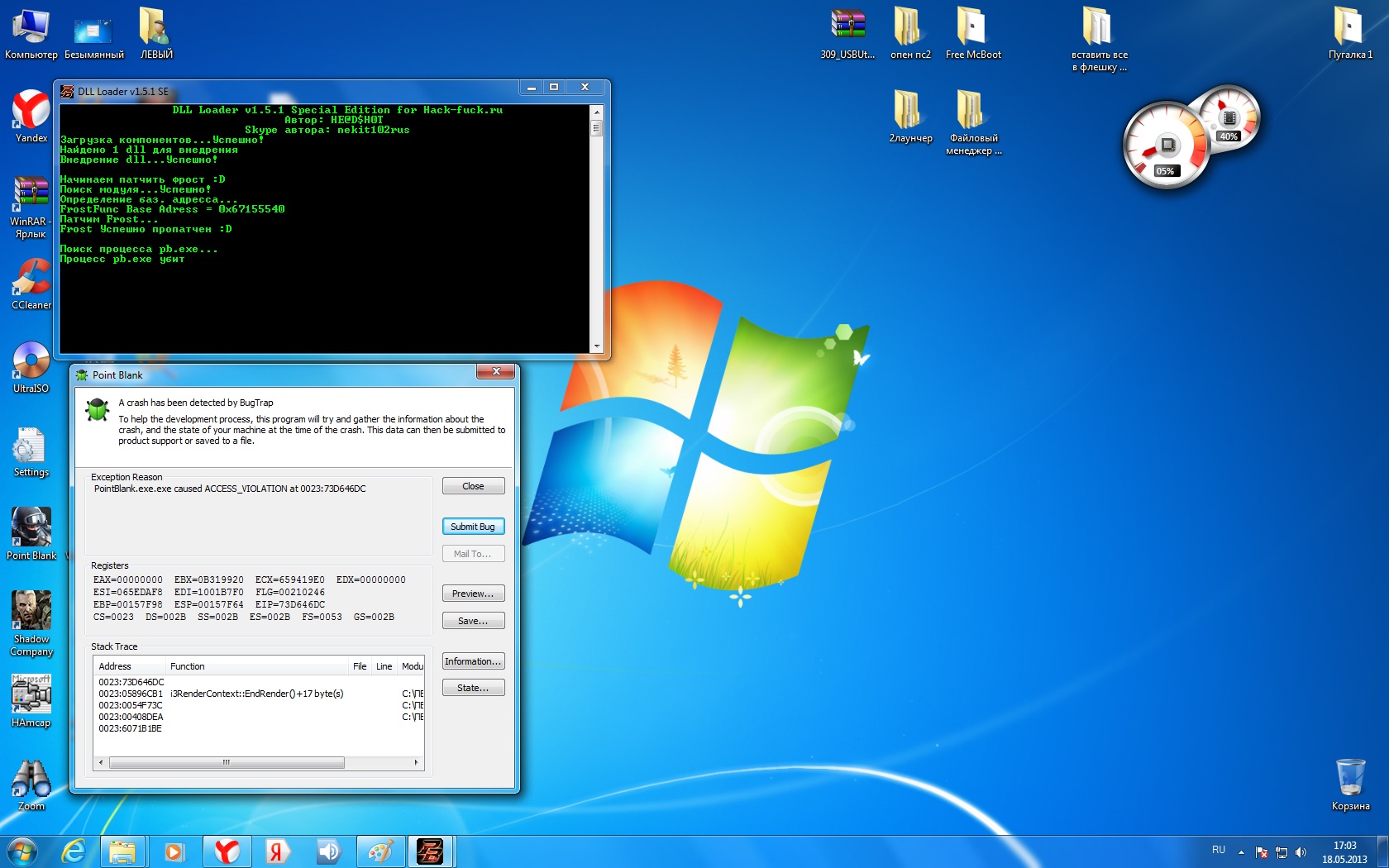Click the Function column header in Stack Trace

point(257,666)
